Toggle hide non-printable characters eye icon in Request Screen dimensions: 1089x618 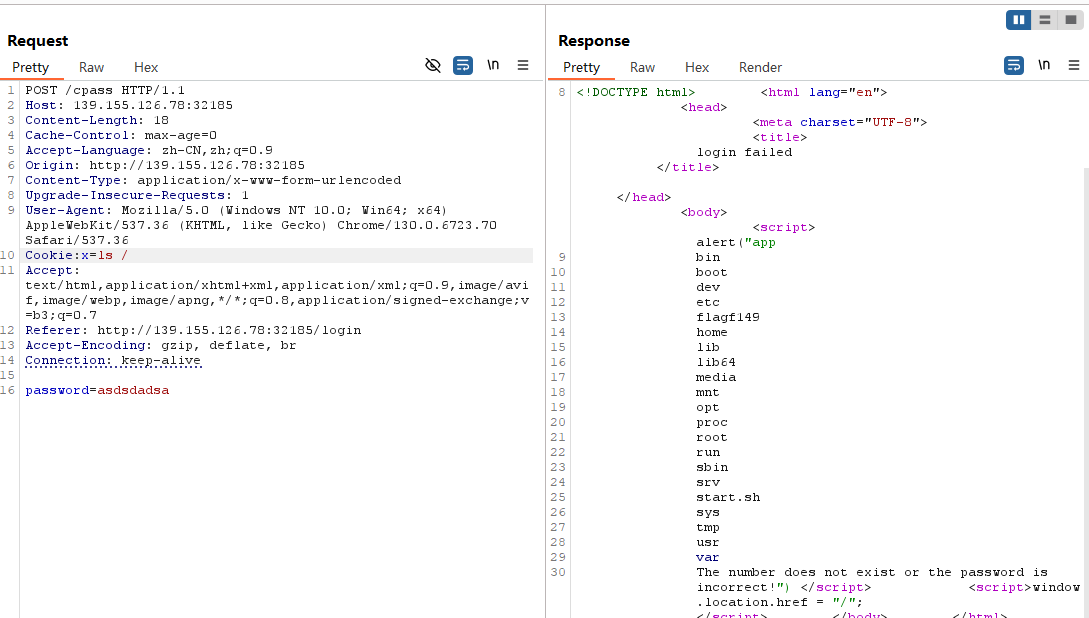(x=433, y=65)
